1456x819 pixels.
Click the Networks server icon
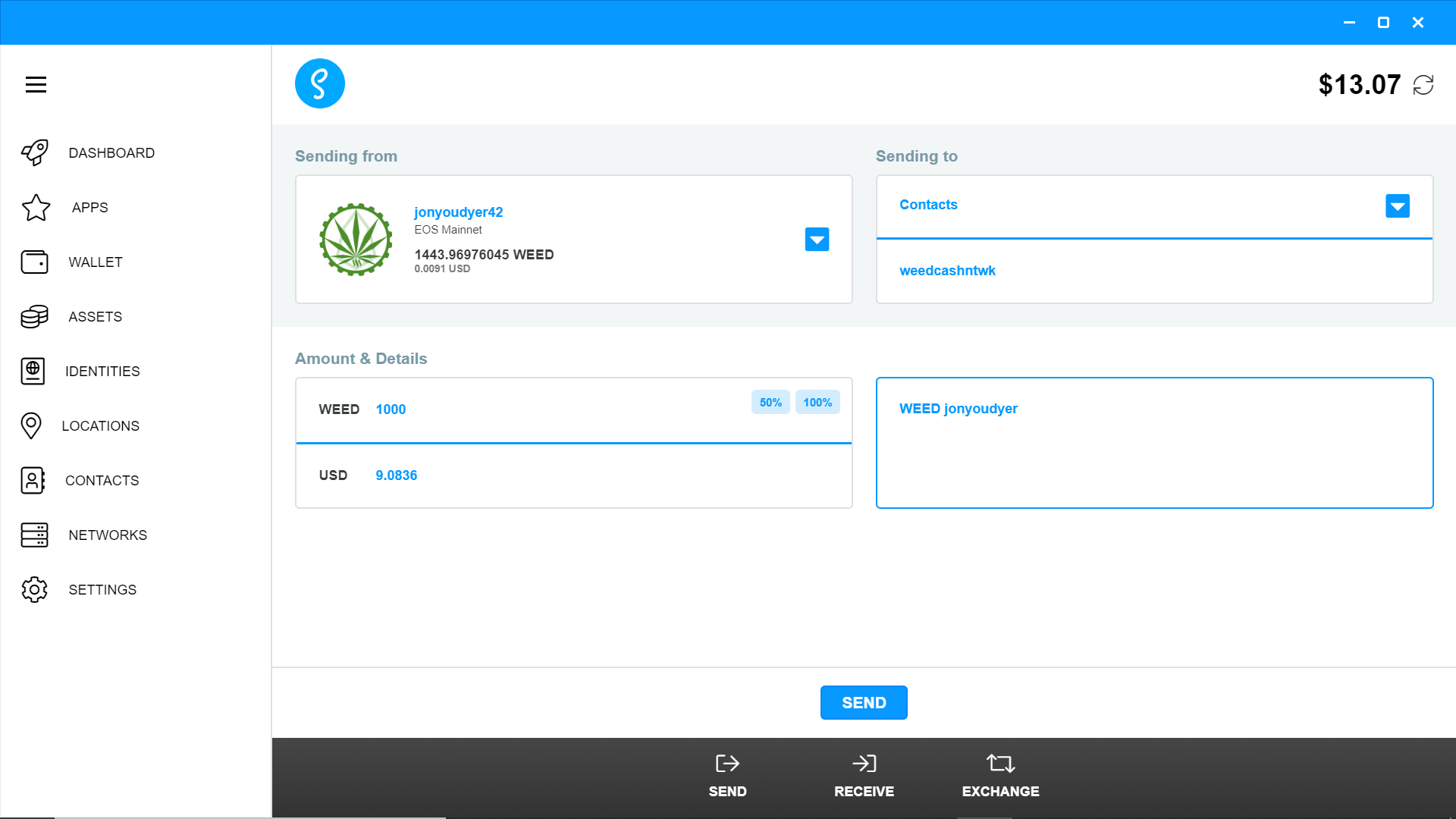pyautogui.click(x=34, y=535)
